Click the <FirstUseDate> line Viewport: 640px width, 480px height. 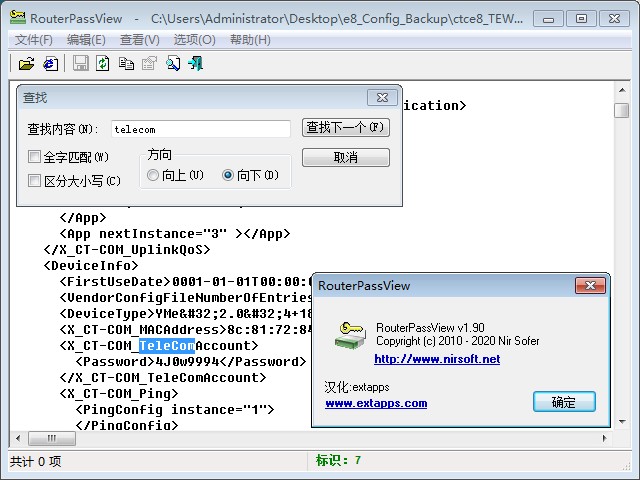click(185, 282)
